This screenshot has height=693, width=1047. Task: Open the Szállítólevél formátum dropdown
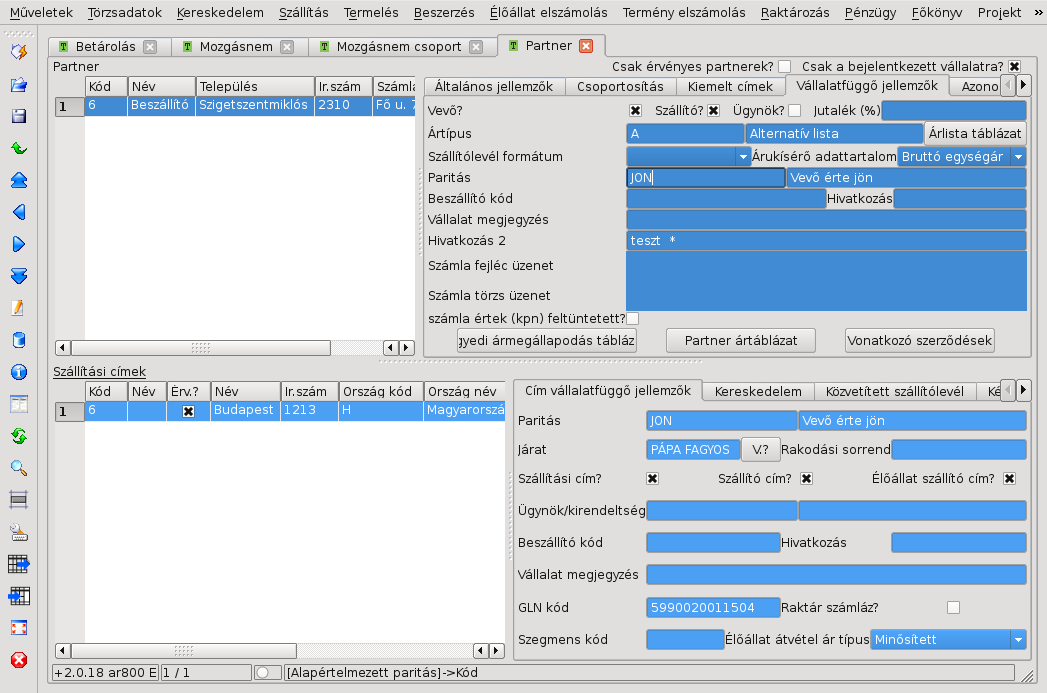point(743,157)
